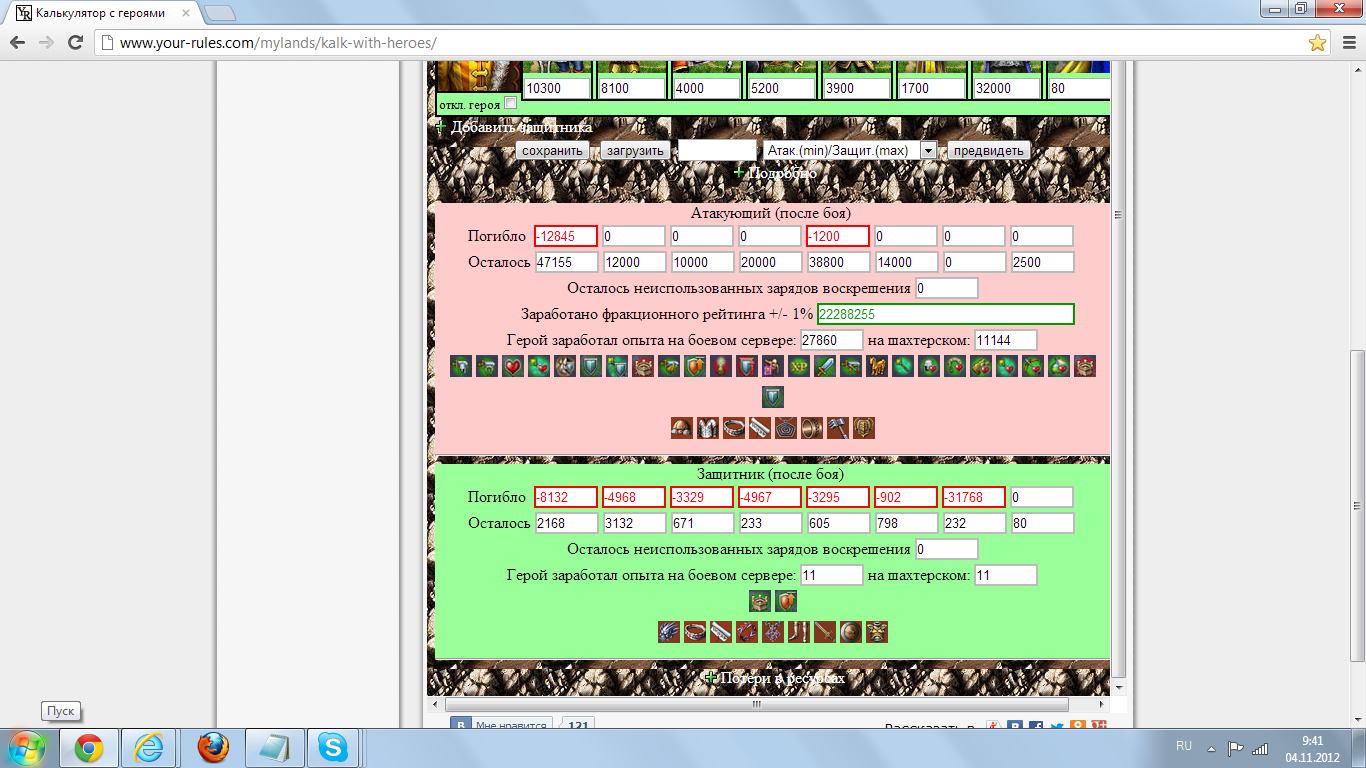1366x768 pixels.
Task: Click the miner server experience field 11144
Action: 1005,340
